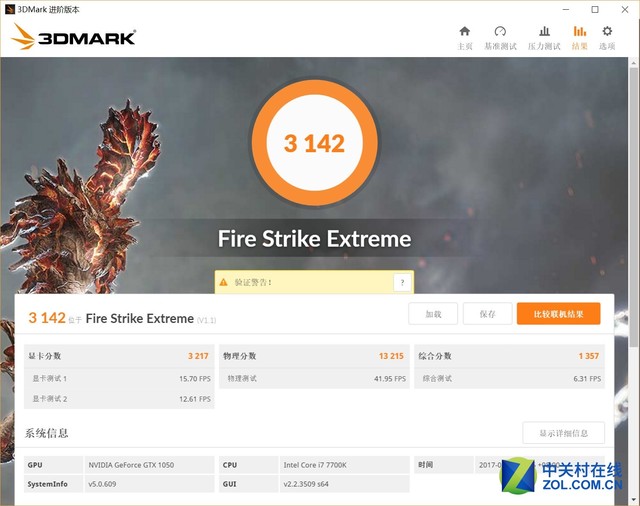Open the Benchmarks (基准测试) gauge icon
Image resolution: width=640 pixels, height=506 pixels.
click(x=500, y=31)
